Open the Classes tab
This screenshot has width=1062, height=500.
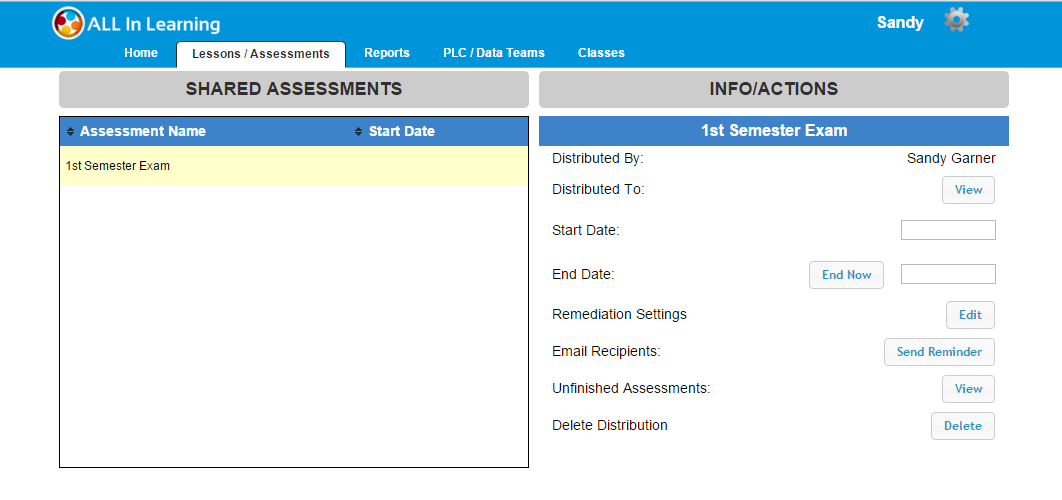[601, 53]
